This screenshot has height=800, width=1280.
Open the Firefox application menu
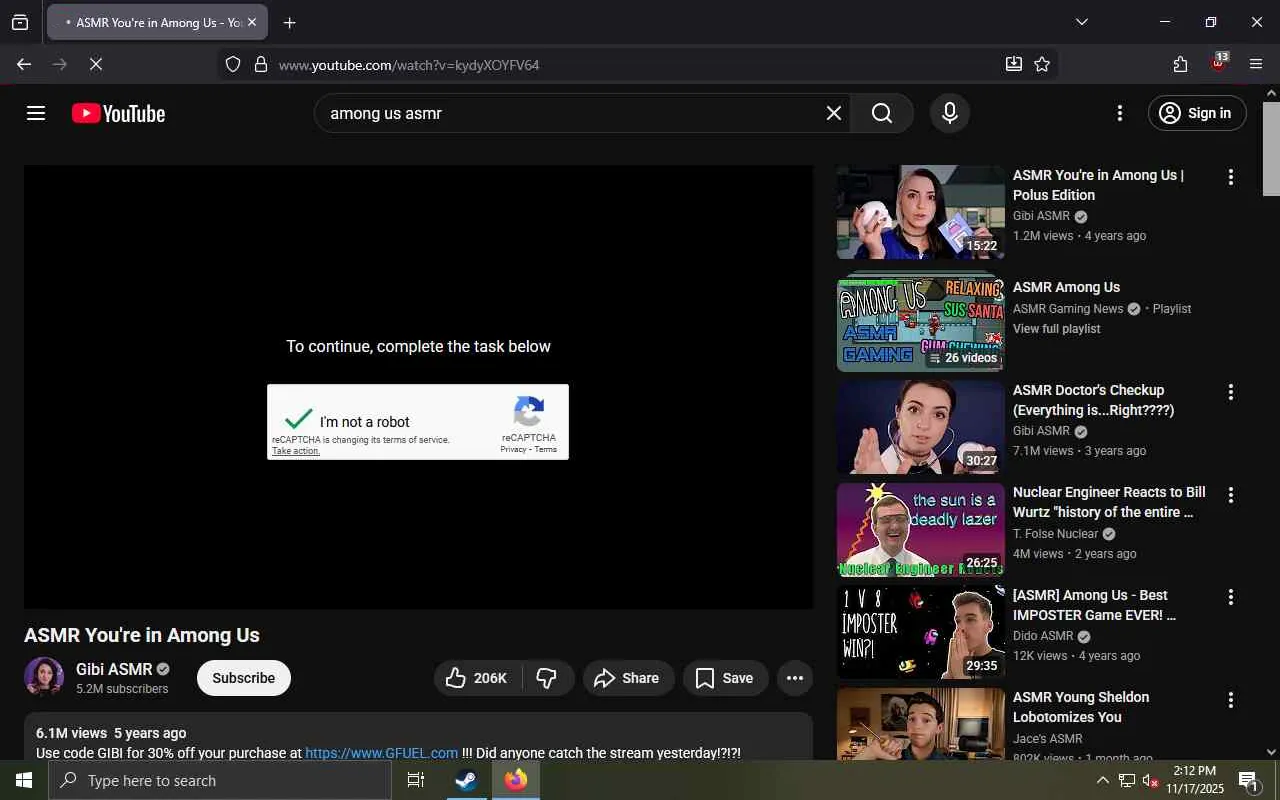pos(1256,64)
